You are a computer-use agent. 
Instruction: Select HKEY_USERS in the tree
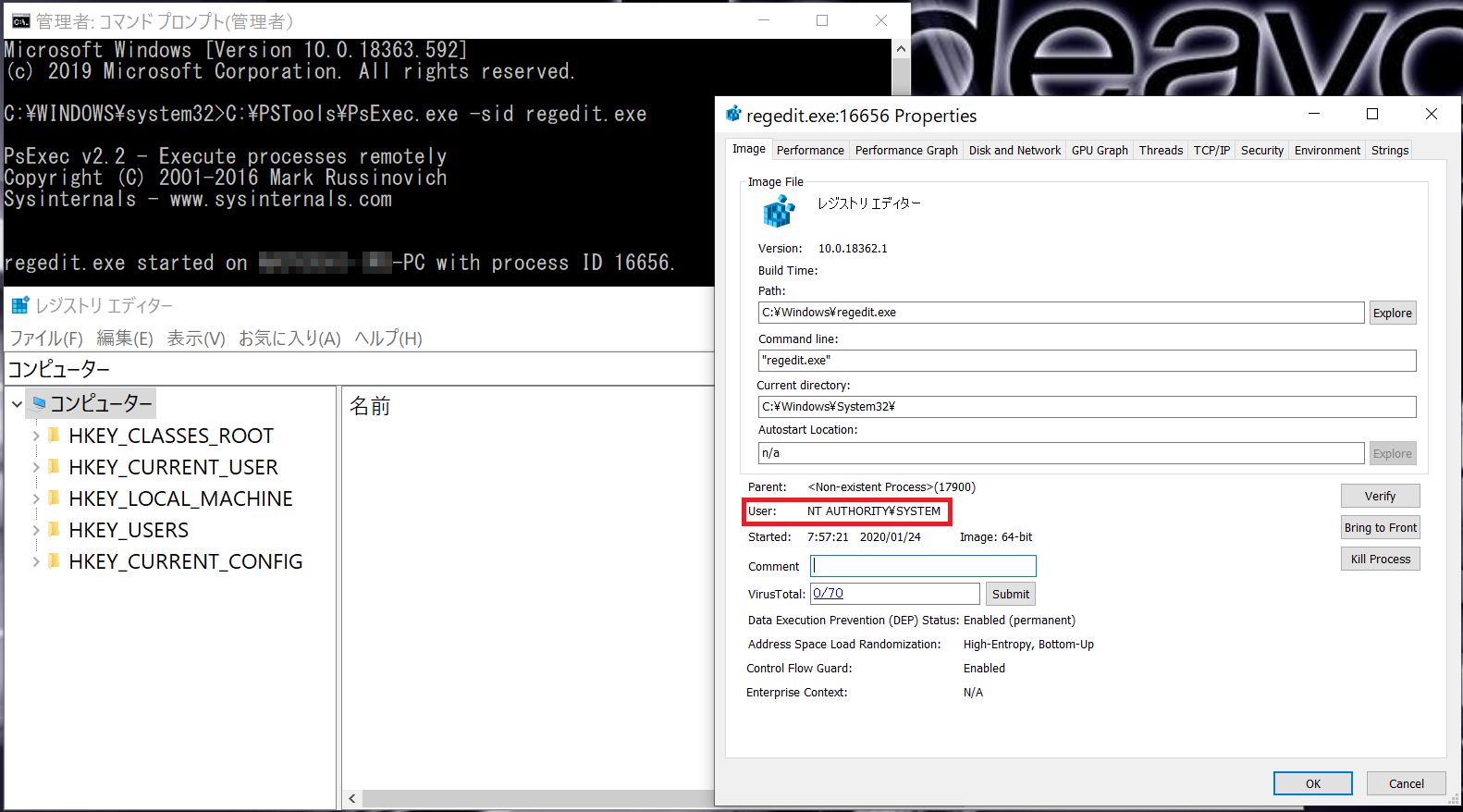pyautogui.click(x=129, y=530)
